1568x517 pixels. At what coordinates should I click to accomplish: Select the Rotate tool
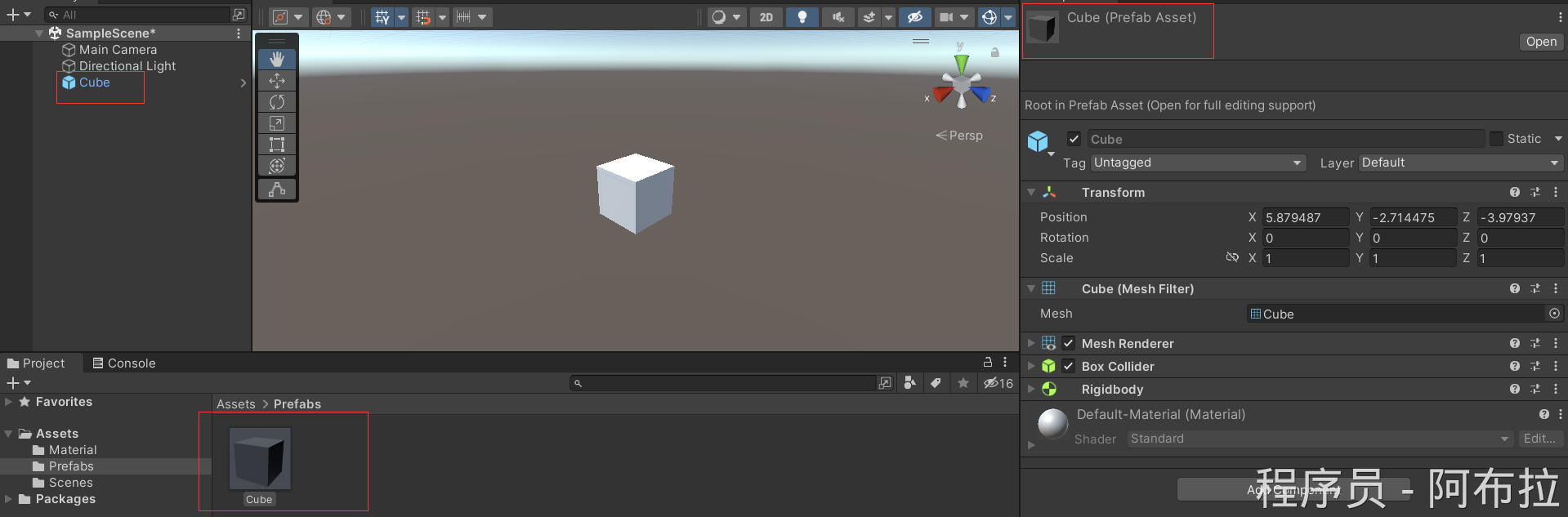277,102
